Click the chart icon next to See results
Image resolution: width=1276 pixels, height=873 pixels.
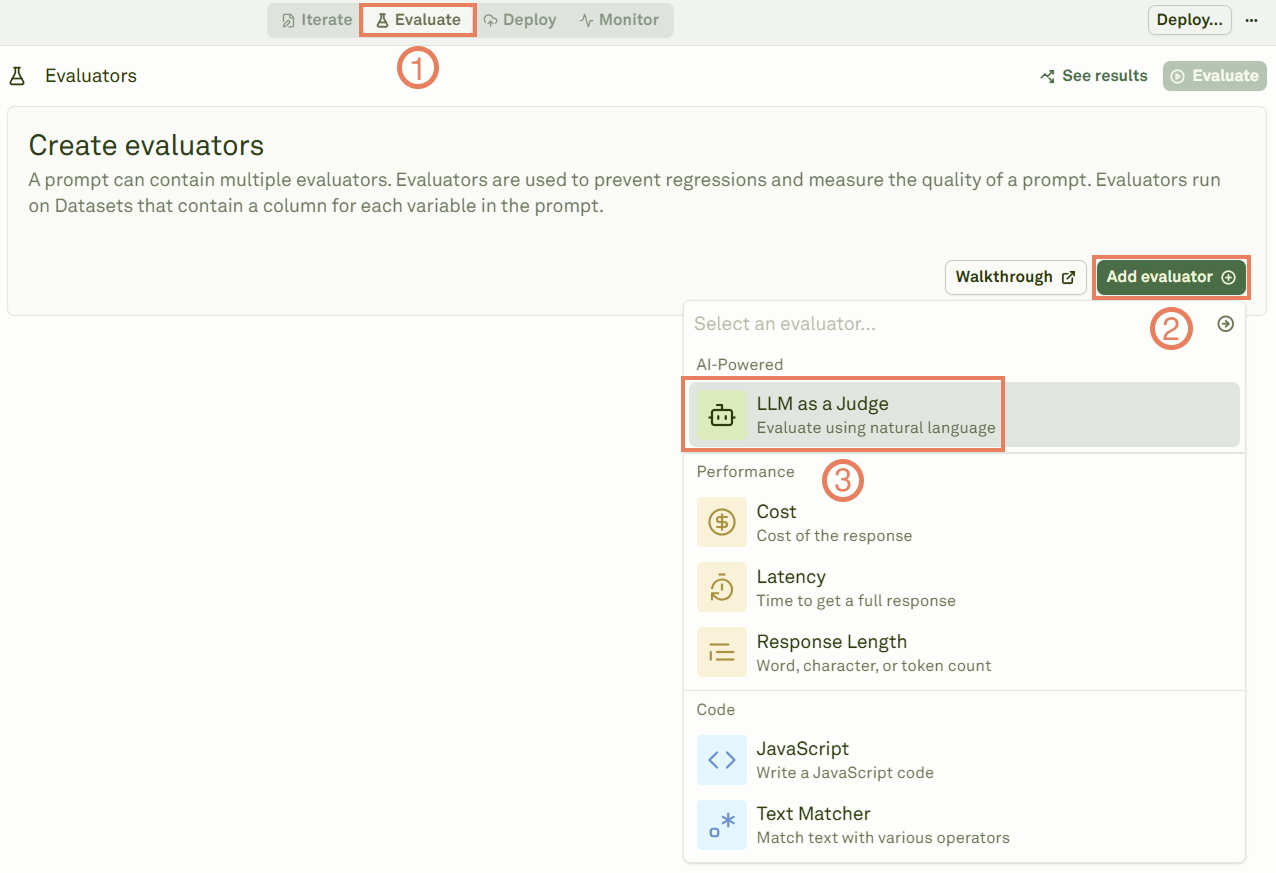[1046, 75]
